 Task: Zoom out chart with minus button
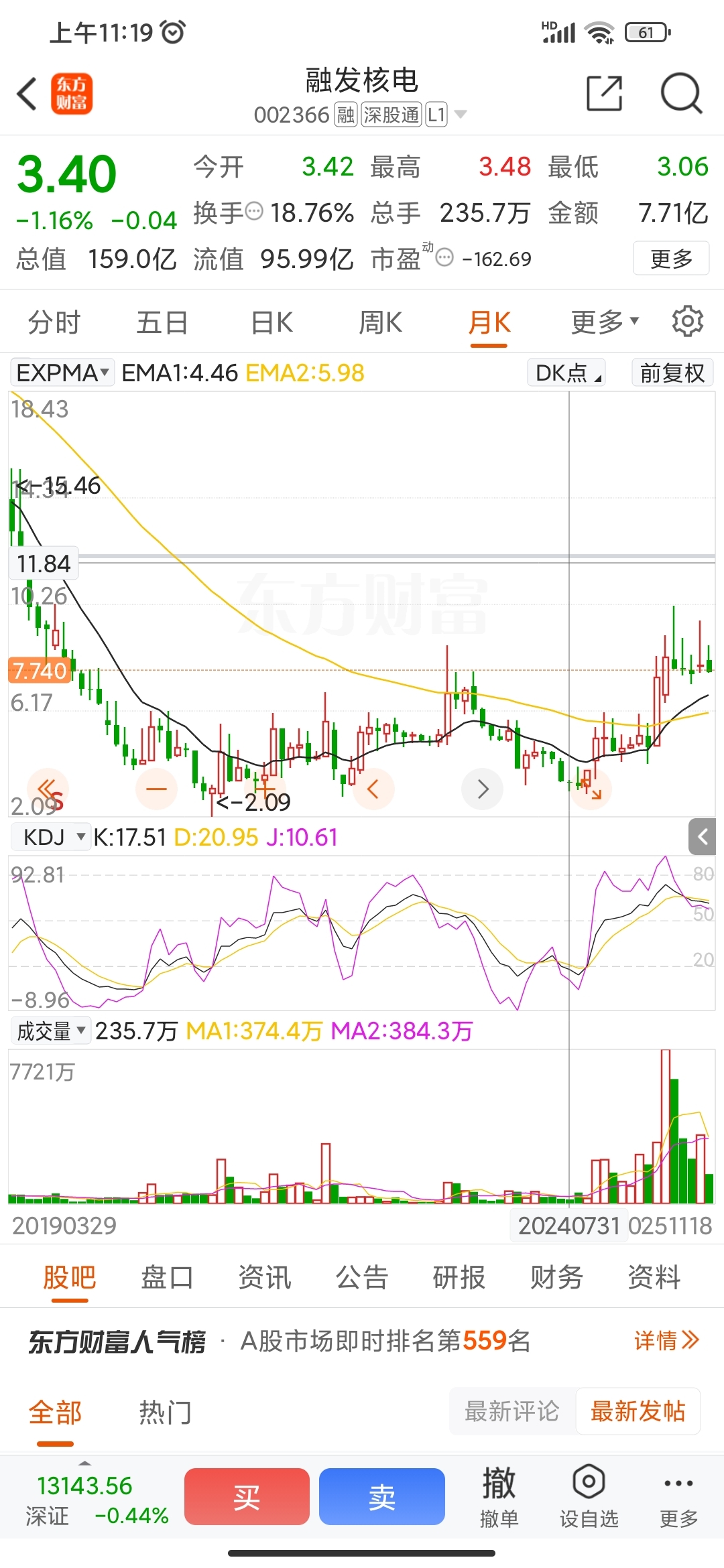tap(156, 789)
